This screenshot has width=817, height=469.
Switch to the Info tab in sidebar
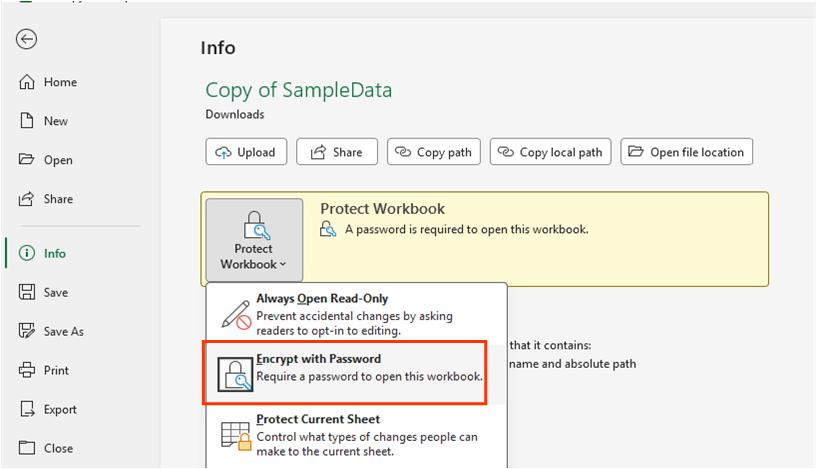pos(54,253)
